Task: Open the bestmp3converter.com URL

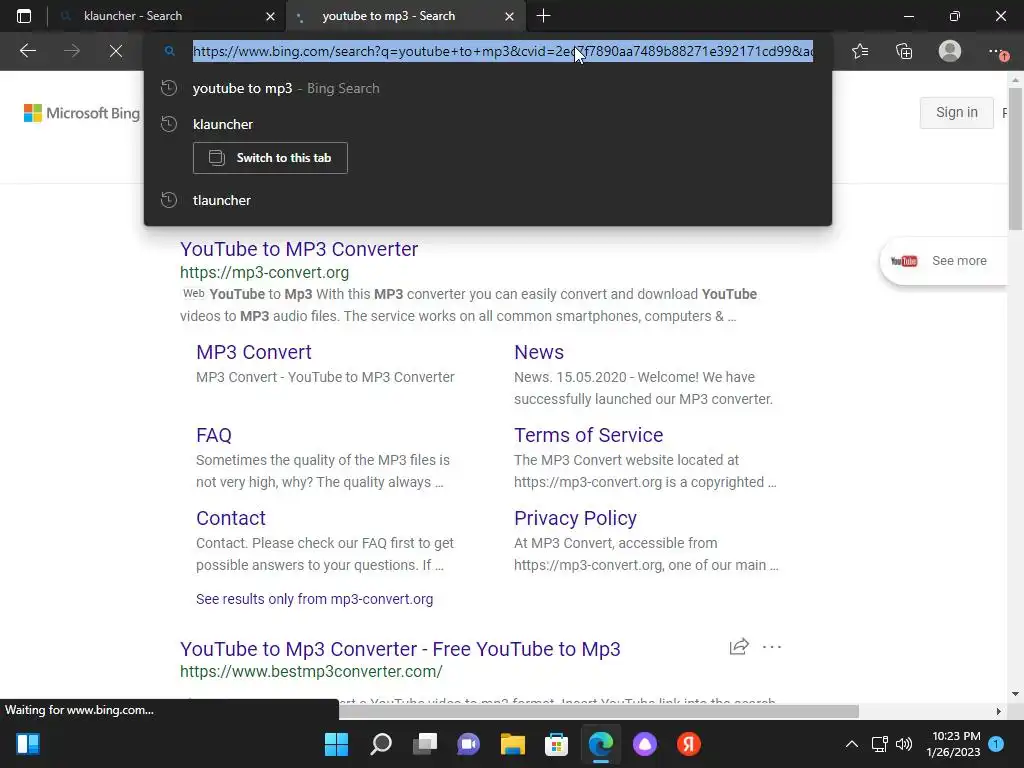Action: click(x=311, y=671)
